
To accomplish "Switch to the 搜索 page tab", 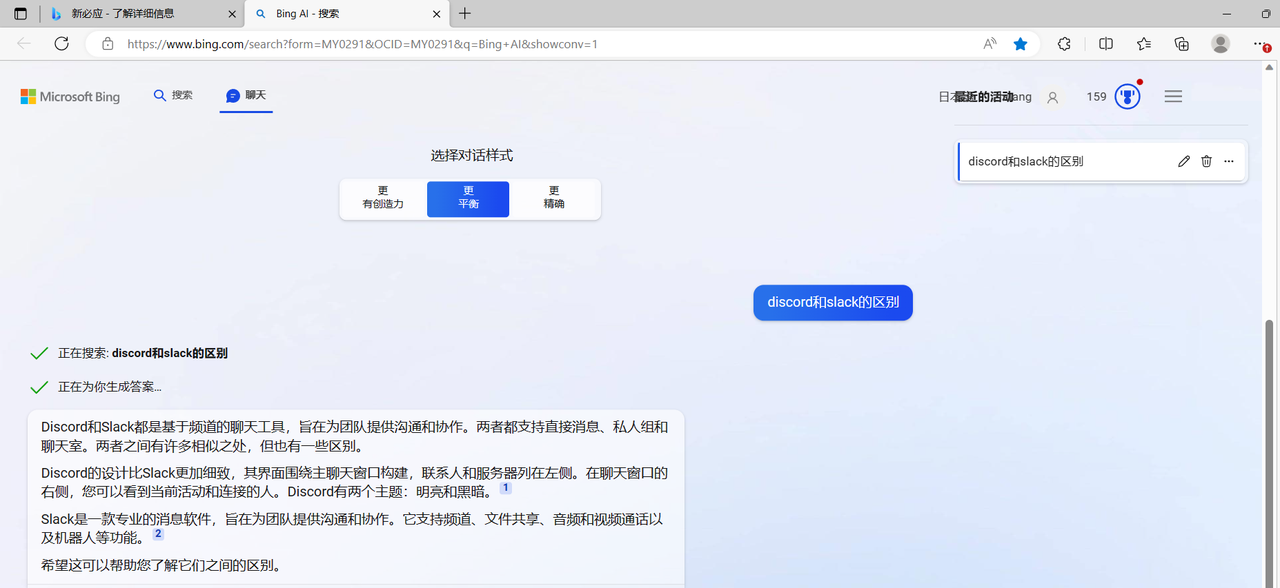I will point(173,95).
